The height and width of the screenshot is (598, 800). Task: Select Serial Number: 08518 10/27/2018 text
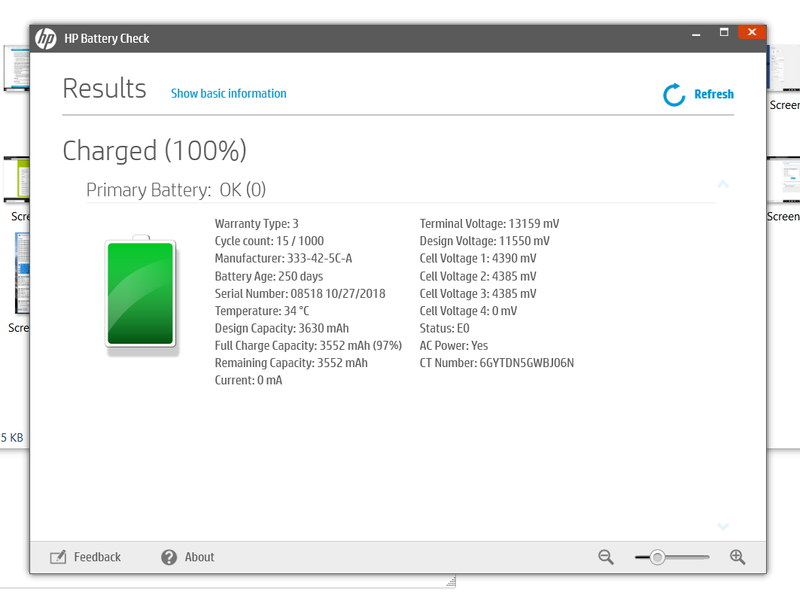tap(300, 293)
